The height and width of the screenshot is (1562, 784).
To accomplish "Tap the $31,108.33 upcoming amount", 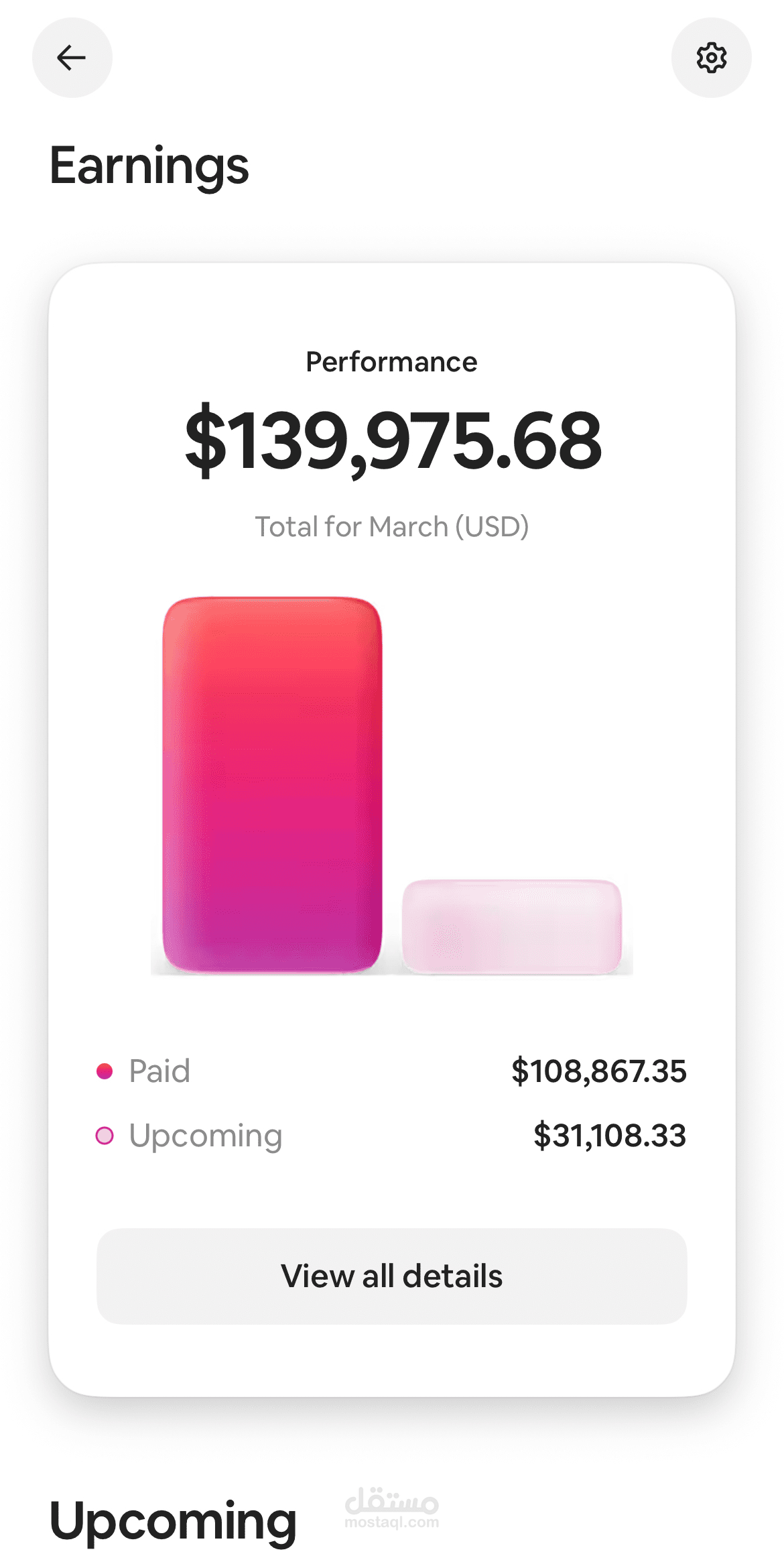I will 609,1136.
